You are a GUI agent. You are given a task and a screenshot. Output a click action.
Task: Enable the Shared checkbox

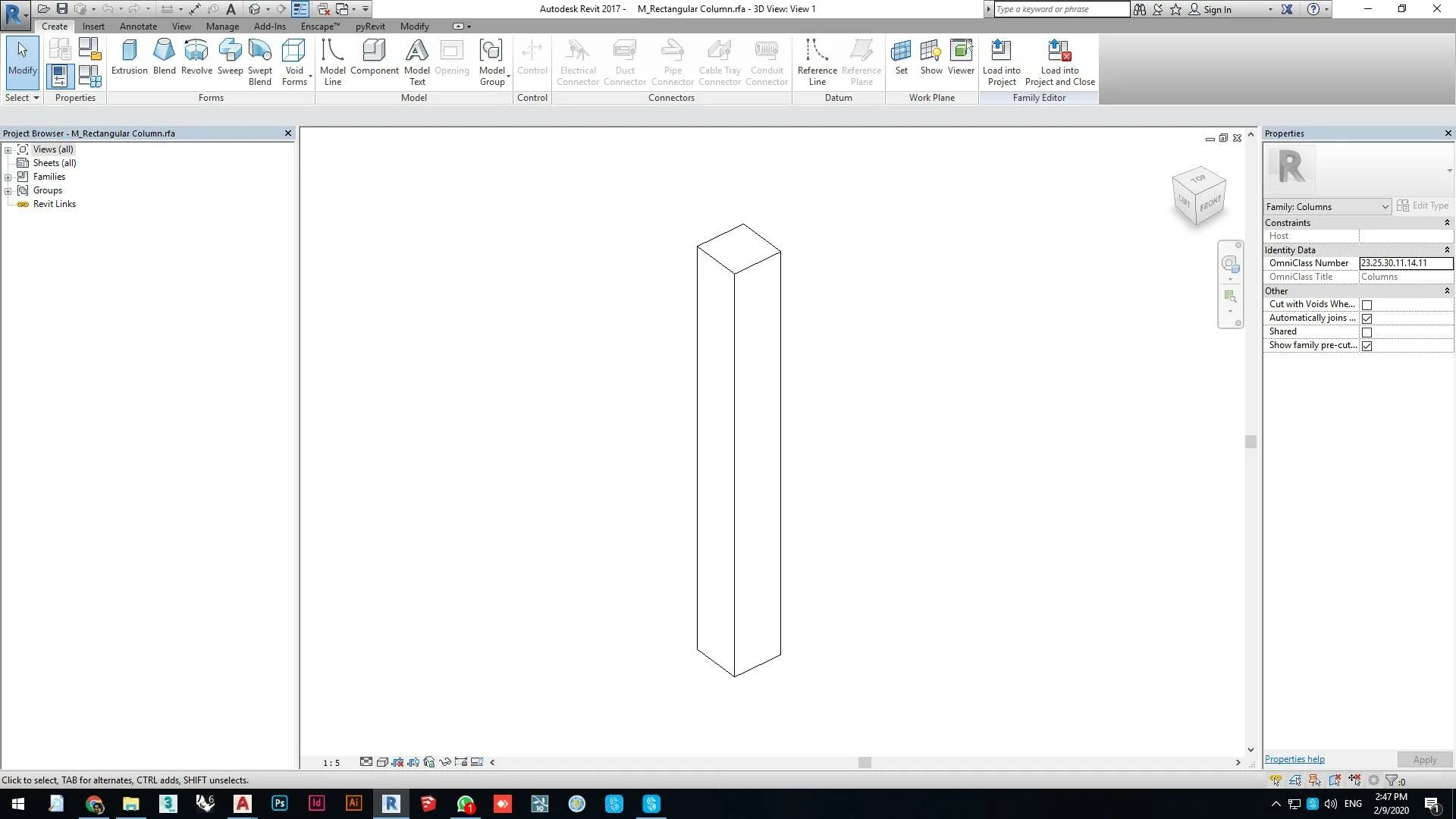point(1367,332)
